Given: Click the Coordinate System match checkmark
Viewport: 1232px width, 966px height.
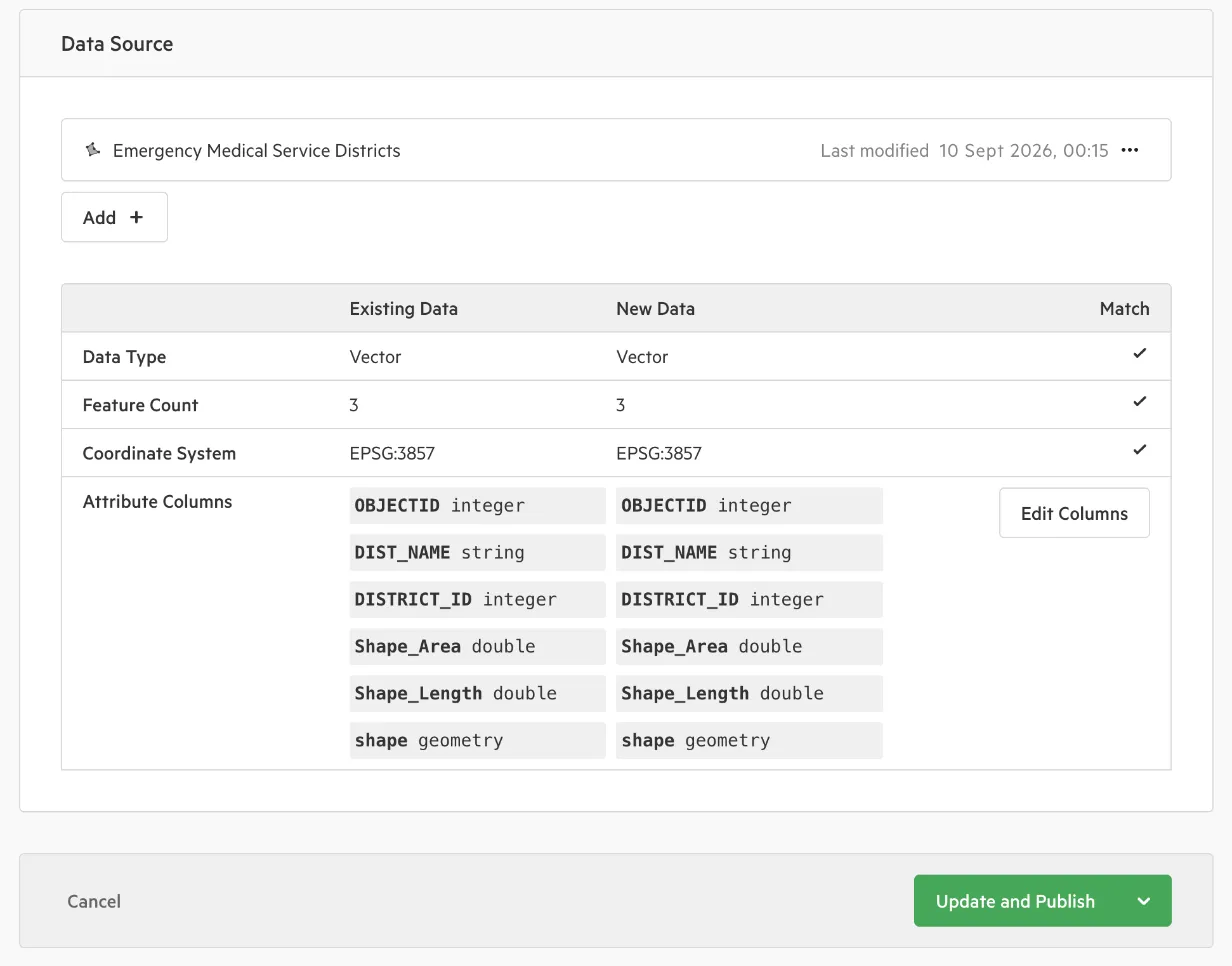Looking at the screenshot, I should pos(1139,450).
